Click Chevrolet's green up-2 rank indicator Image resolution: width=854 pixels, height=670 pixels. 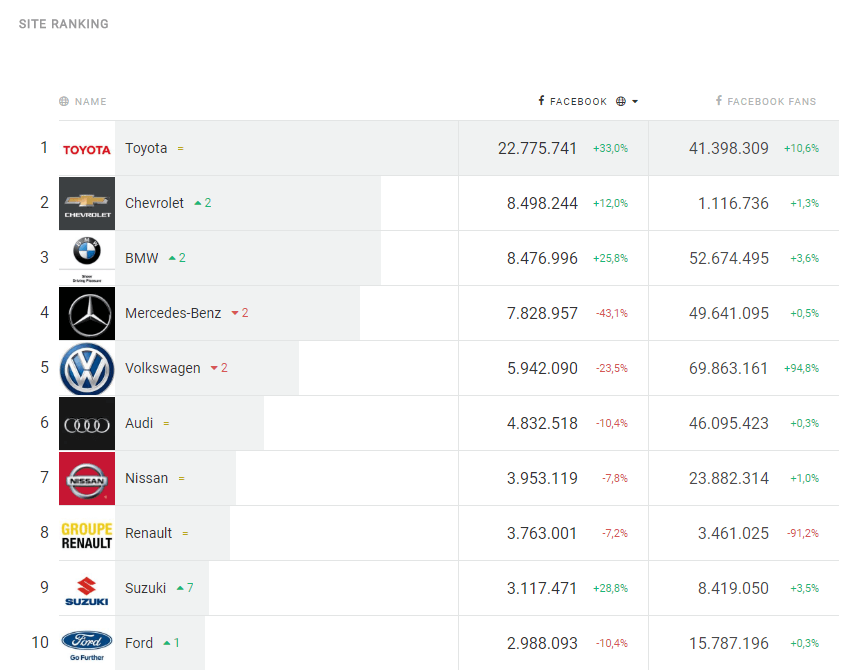click(203, 203)
